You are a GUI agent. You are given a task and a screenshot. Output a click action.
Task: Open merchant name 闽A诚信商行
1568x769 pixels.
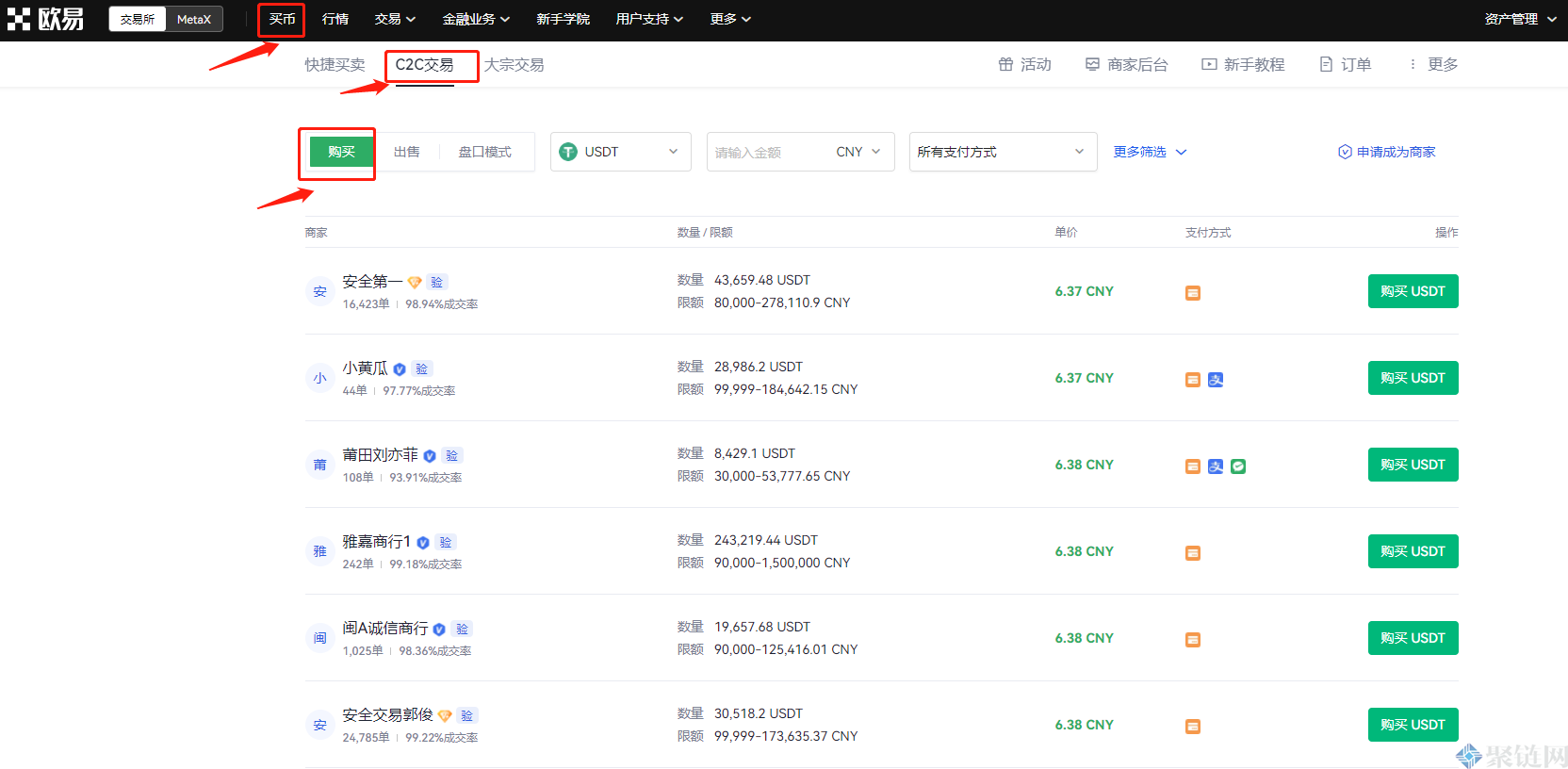[384, 629]
